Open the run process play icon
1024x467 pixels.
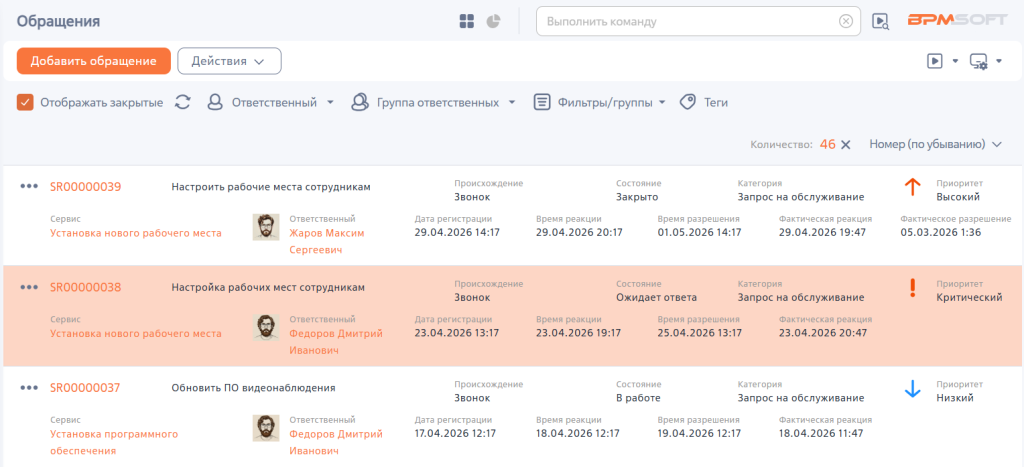click(x=935, y=61)
